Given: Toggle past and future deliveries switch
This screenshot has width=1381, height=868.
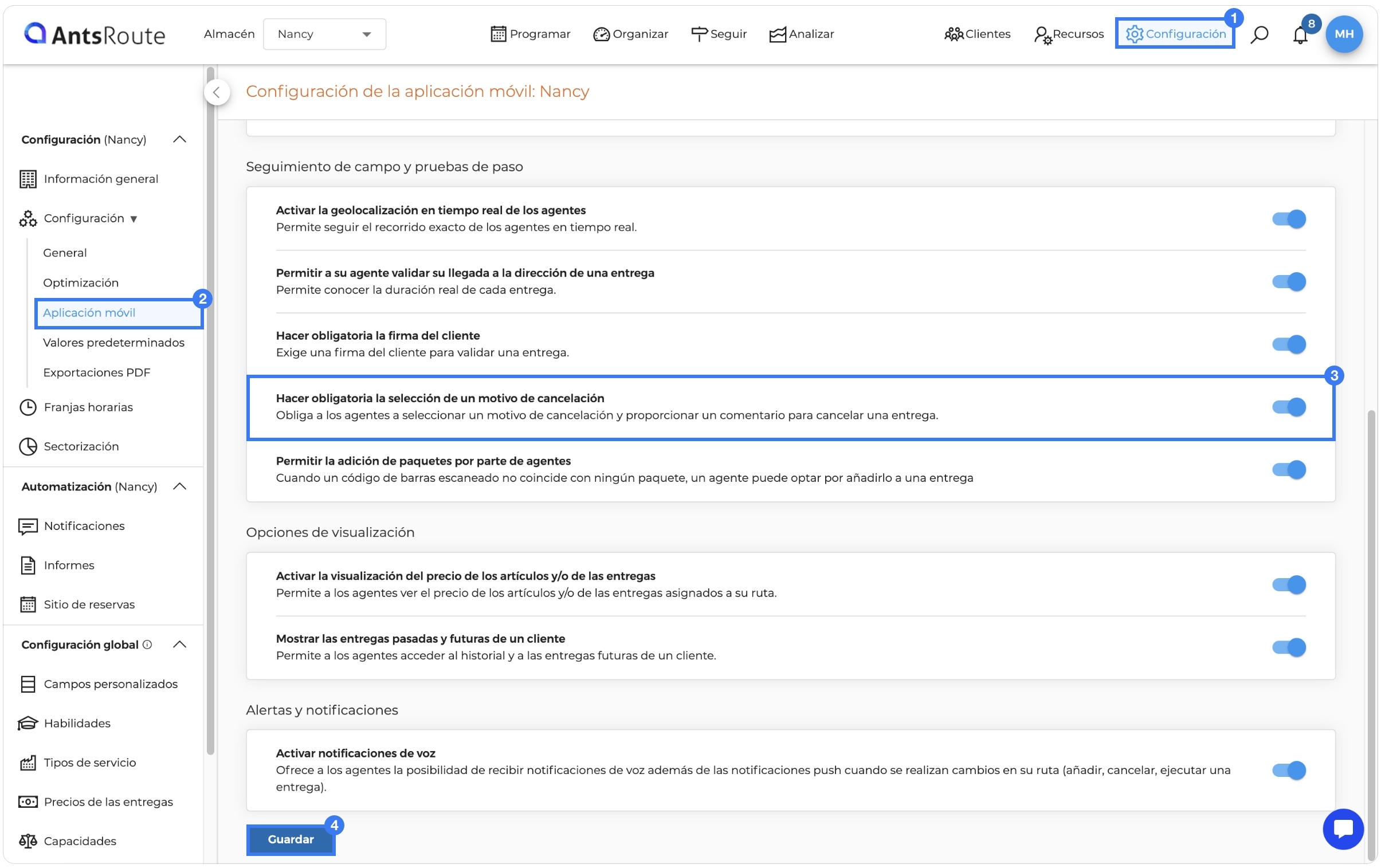Looking at the screenshot, I should [1289, 647].
